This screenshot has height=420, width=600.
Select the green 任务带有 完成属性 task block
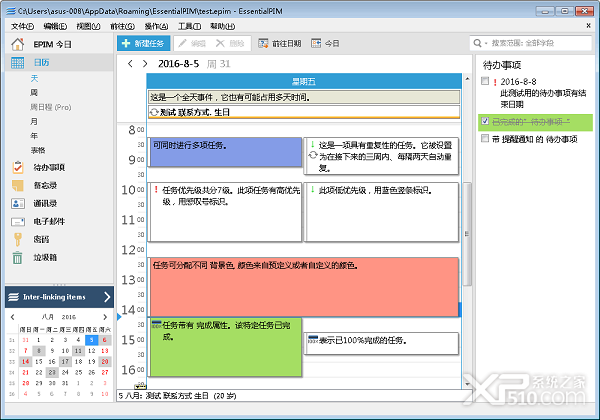coord(226,347)
